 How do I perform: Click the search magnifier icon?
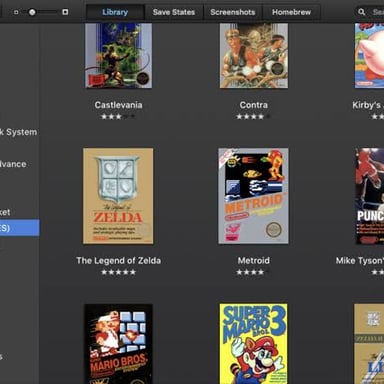coord(362,12)
